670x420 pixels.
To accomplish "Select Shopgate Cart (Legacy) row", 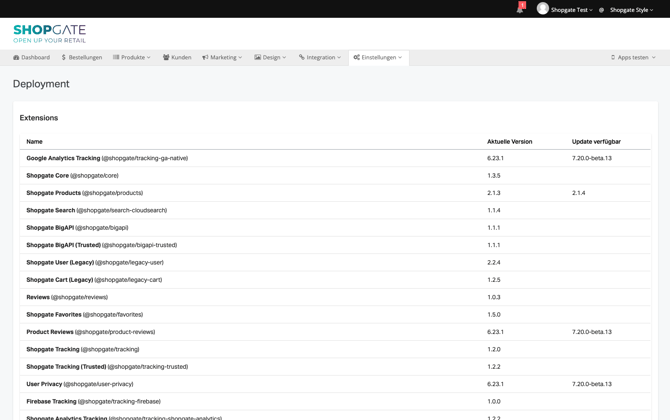I will [x=335, y=280].
